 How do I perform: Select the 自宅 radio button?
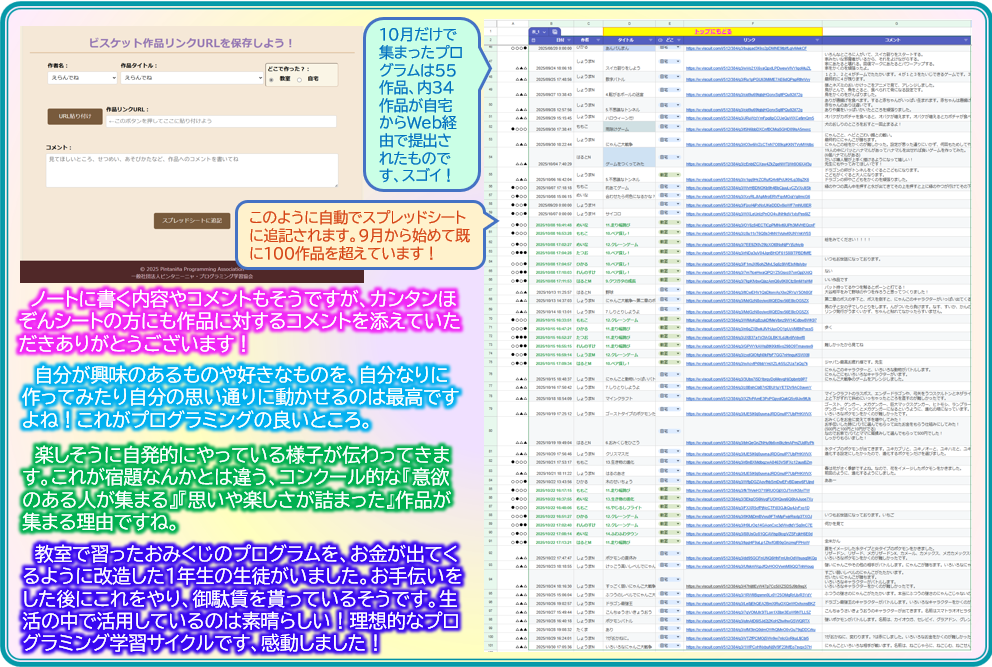click(300, 79)
